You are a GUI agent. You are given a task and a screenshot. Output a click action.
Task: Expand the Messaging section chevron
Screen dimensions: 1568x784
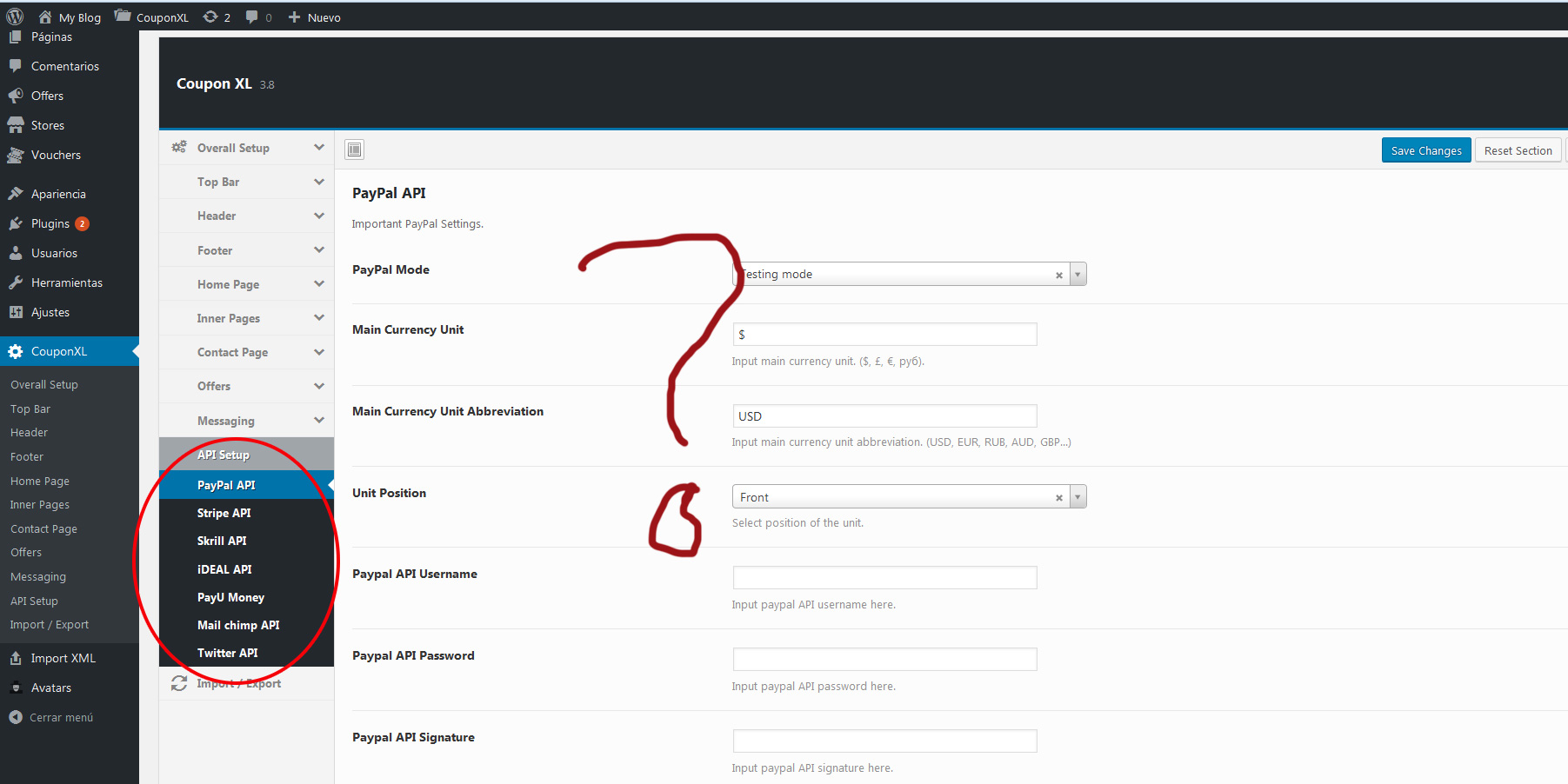click(x=319, y=421)
